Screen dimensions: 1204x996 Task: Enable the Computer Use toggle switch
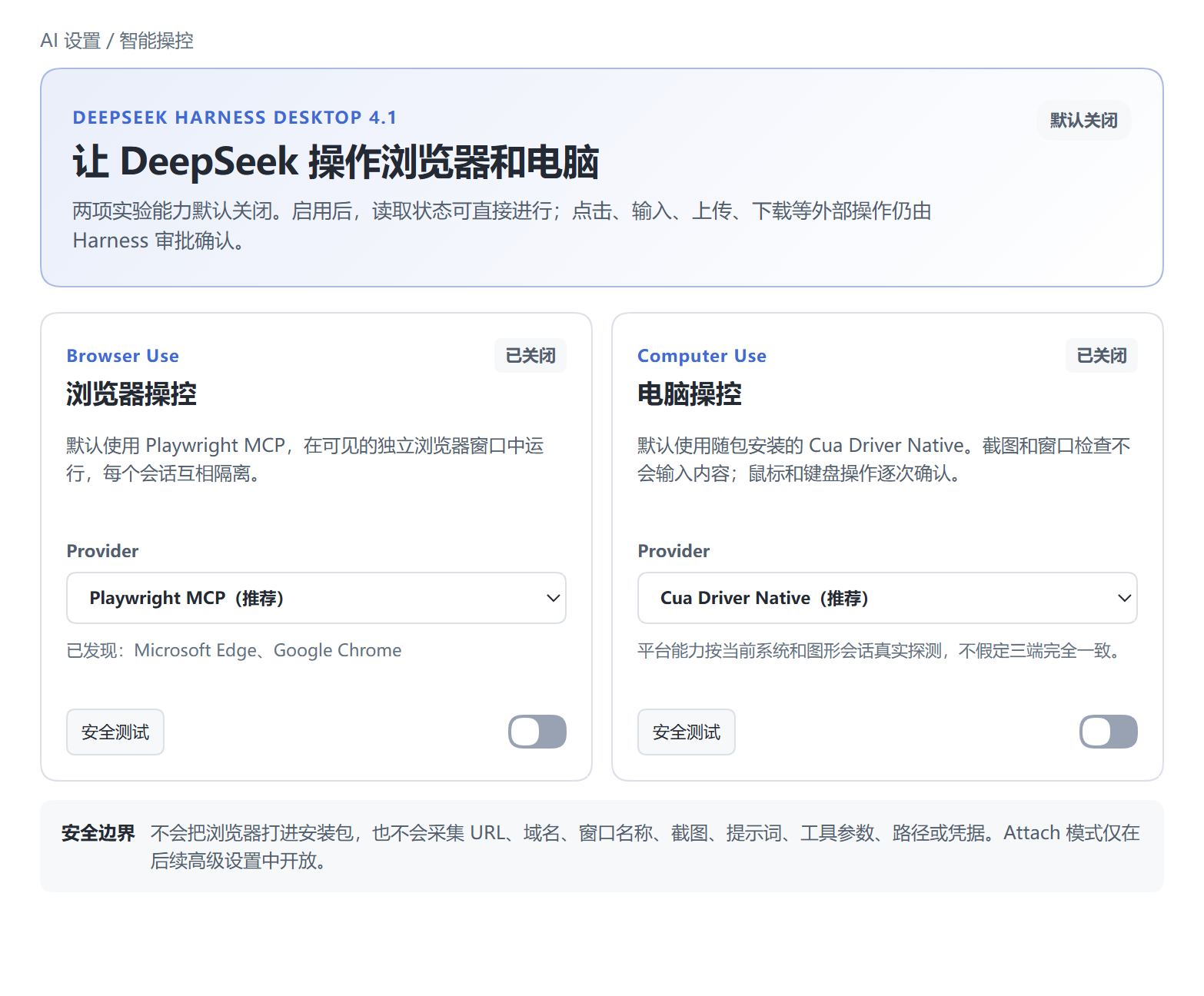1108,732
